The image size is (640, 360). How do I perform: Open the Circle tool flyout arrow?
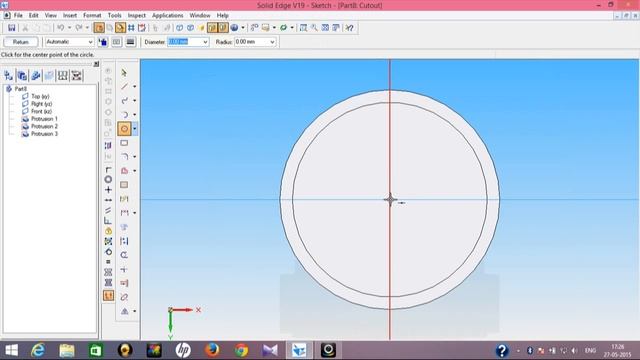coord(135,129)
